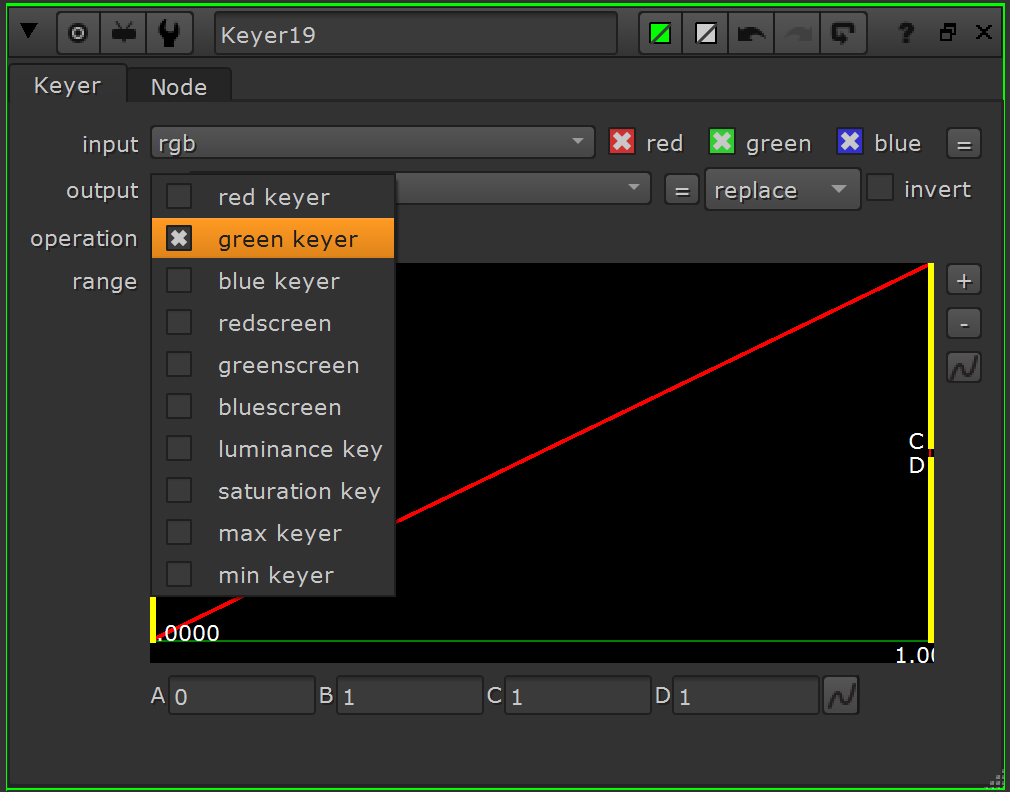Viewport: 1010px width, 792px height.
Task: Click the C handle marker on graph
Action: pos(917,441)
